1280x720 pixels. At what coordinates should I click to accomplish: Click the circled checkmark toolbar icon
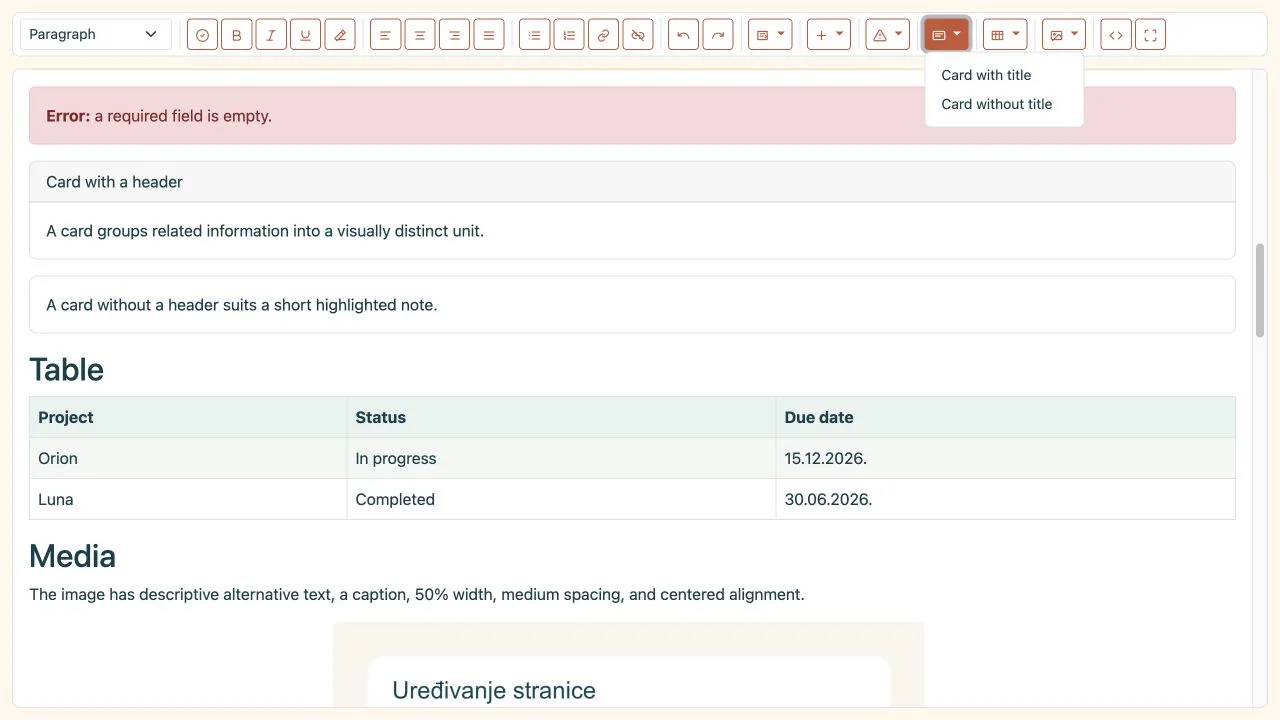pyautogui.click(x=202, y=35)
